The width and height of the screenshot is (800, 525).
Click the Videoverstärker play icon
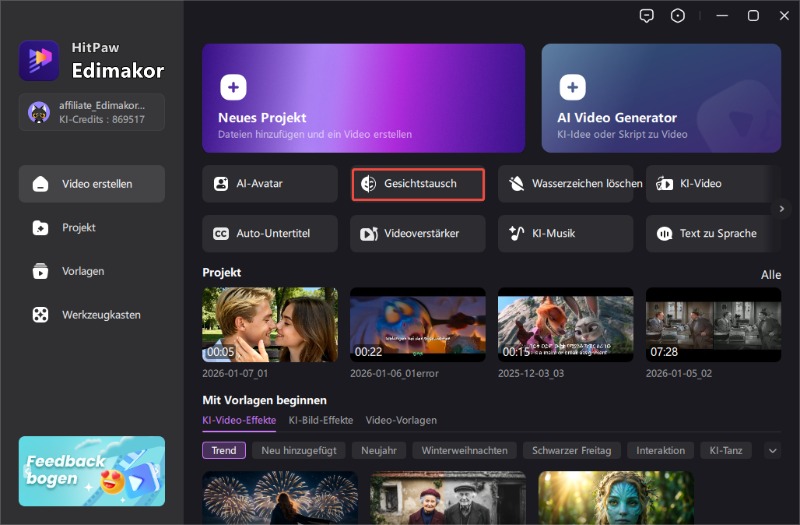click(x=369, y=234)
